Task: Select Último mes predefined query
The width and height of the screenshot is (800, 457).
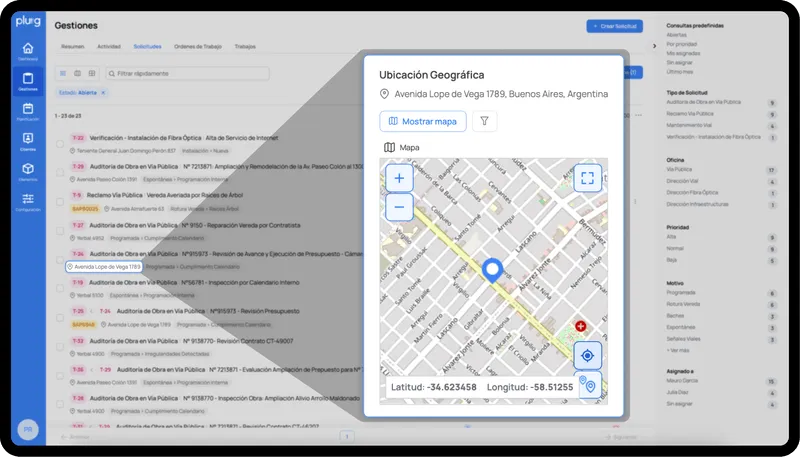Action: pos(680,72)
